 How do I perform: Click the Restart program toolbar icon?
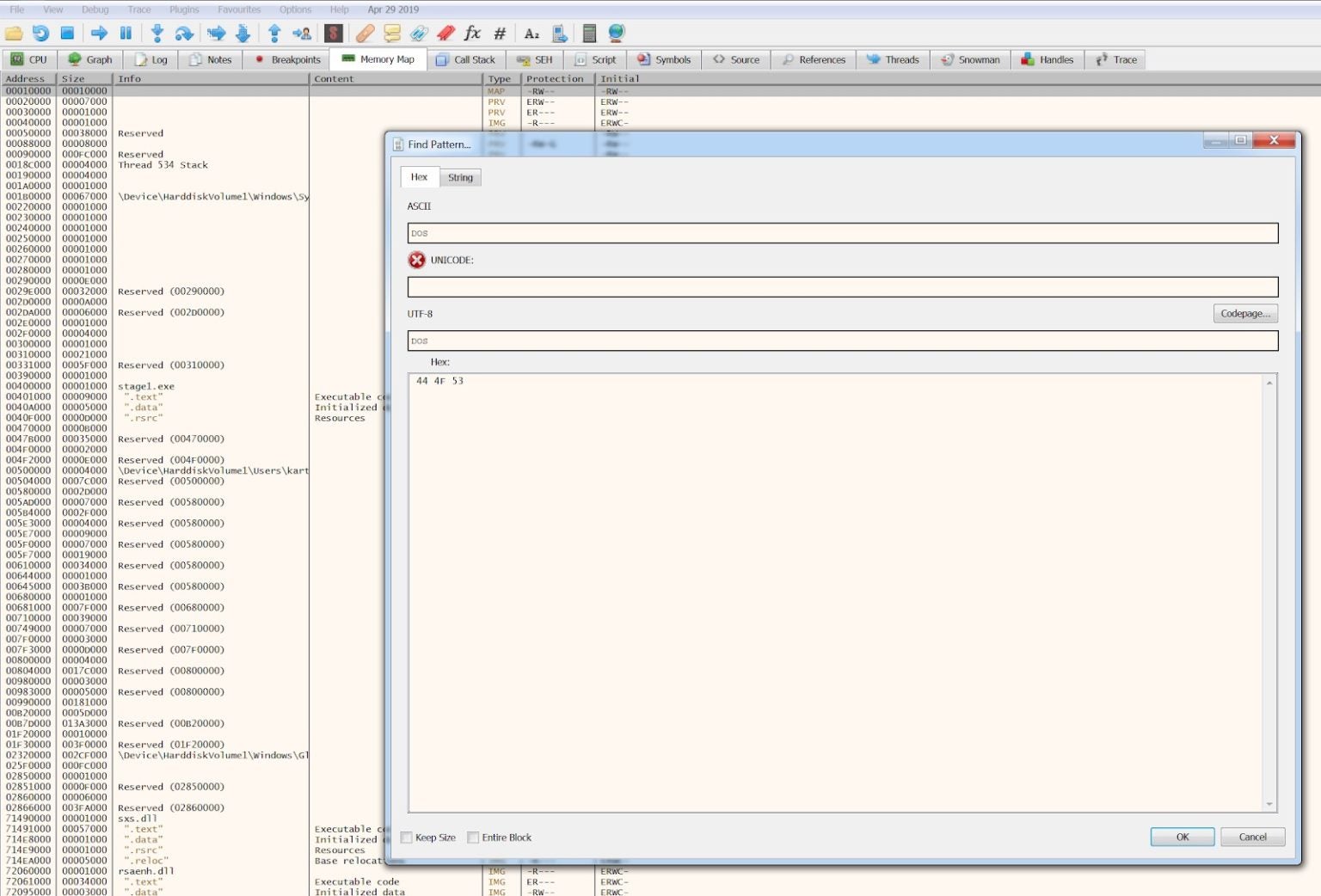pos(40,34)
